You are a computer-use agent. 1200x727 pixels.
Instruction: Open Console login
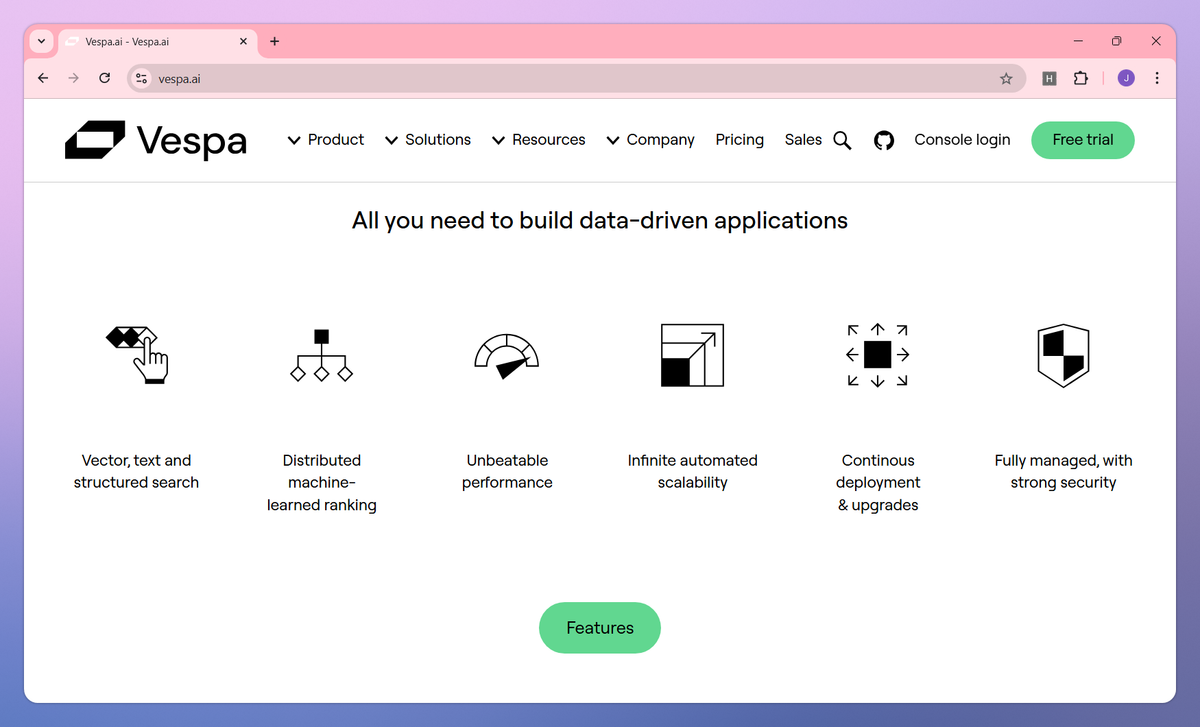(x=961, y=140)
